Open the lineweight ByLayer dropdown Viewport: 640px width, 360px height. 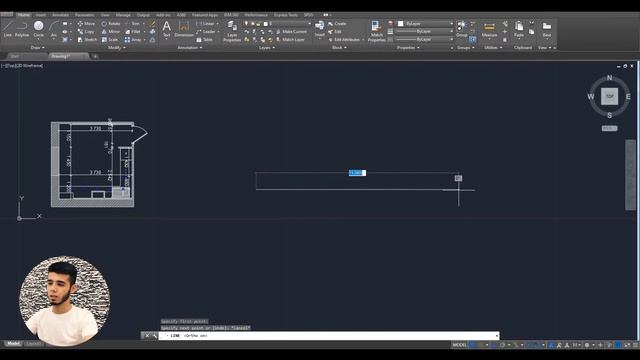point(425,31)
